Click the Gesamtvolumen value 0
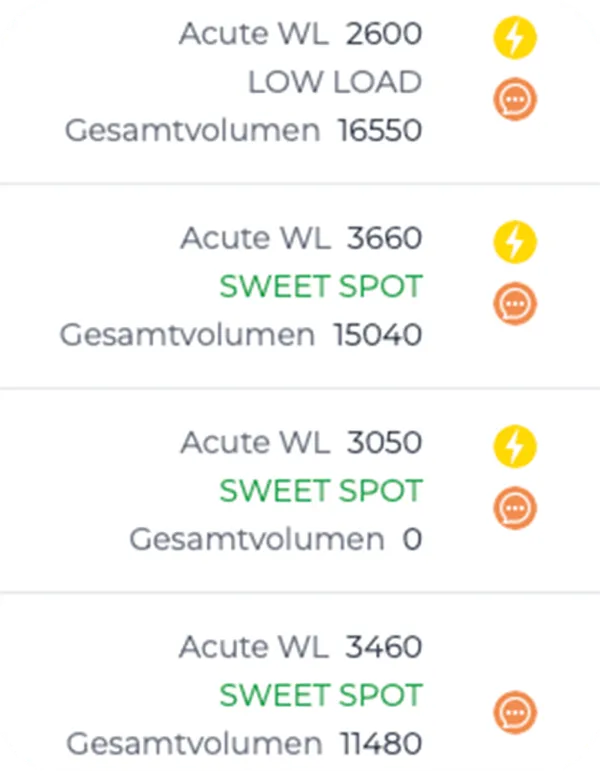The width and height of the screenshot is (600, 771). 412,540
